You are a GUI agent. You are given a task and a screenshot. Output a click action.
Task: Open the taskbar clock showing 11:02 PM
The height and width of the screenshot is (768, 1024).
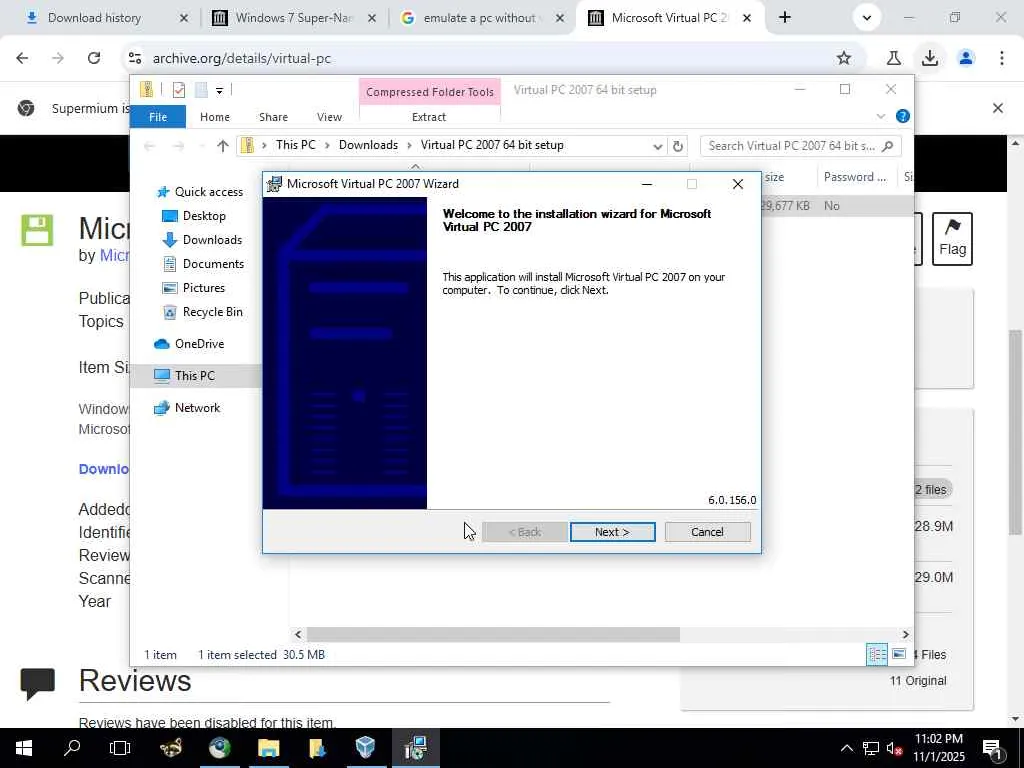[x=939, y=748]
